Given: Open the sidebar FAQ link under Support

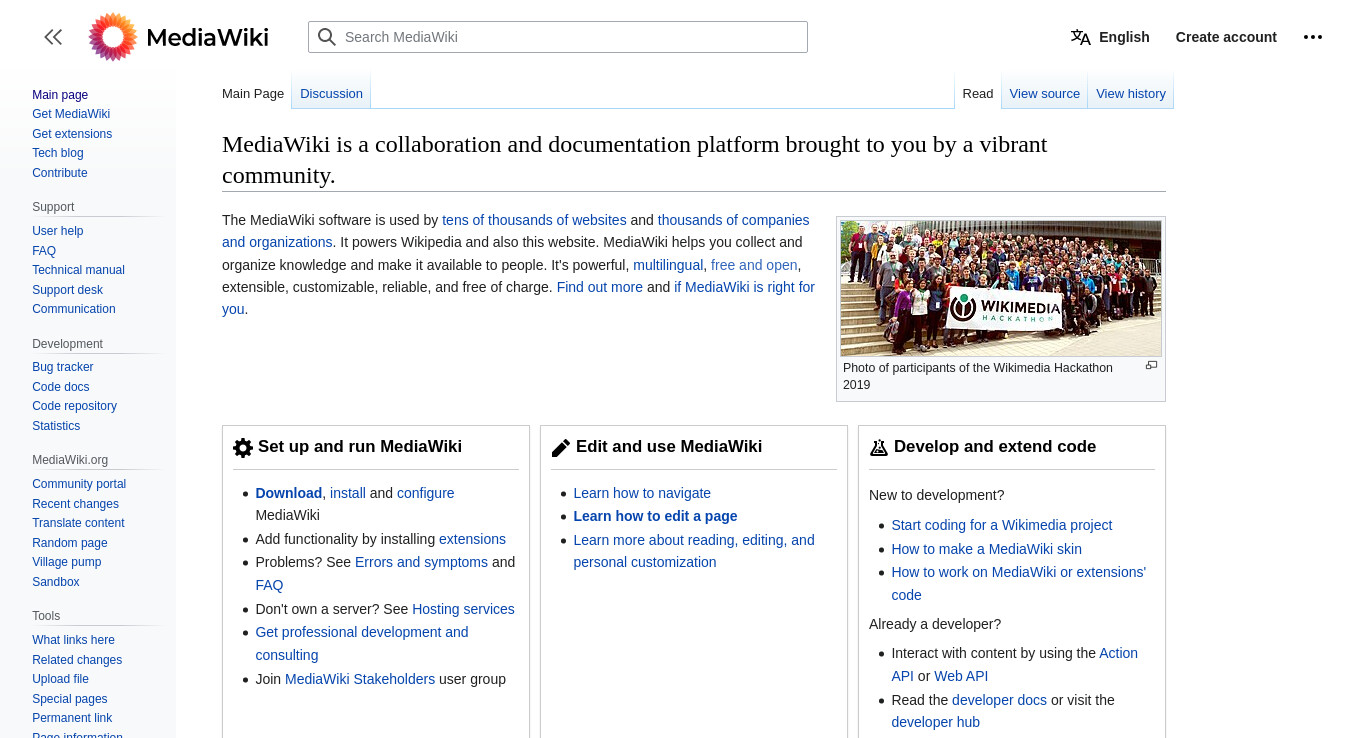Looking at the screenshot, I should [44, 251].
